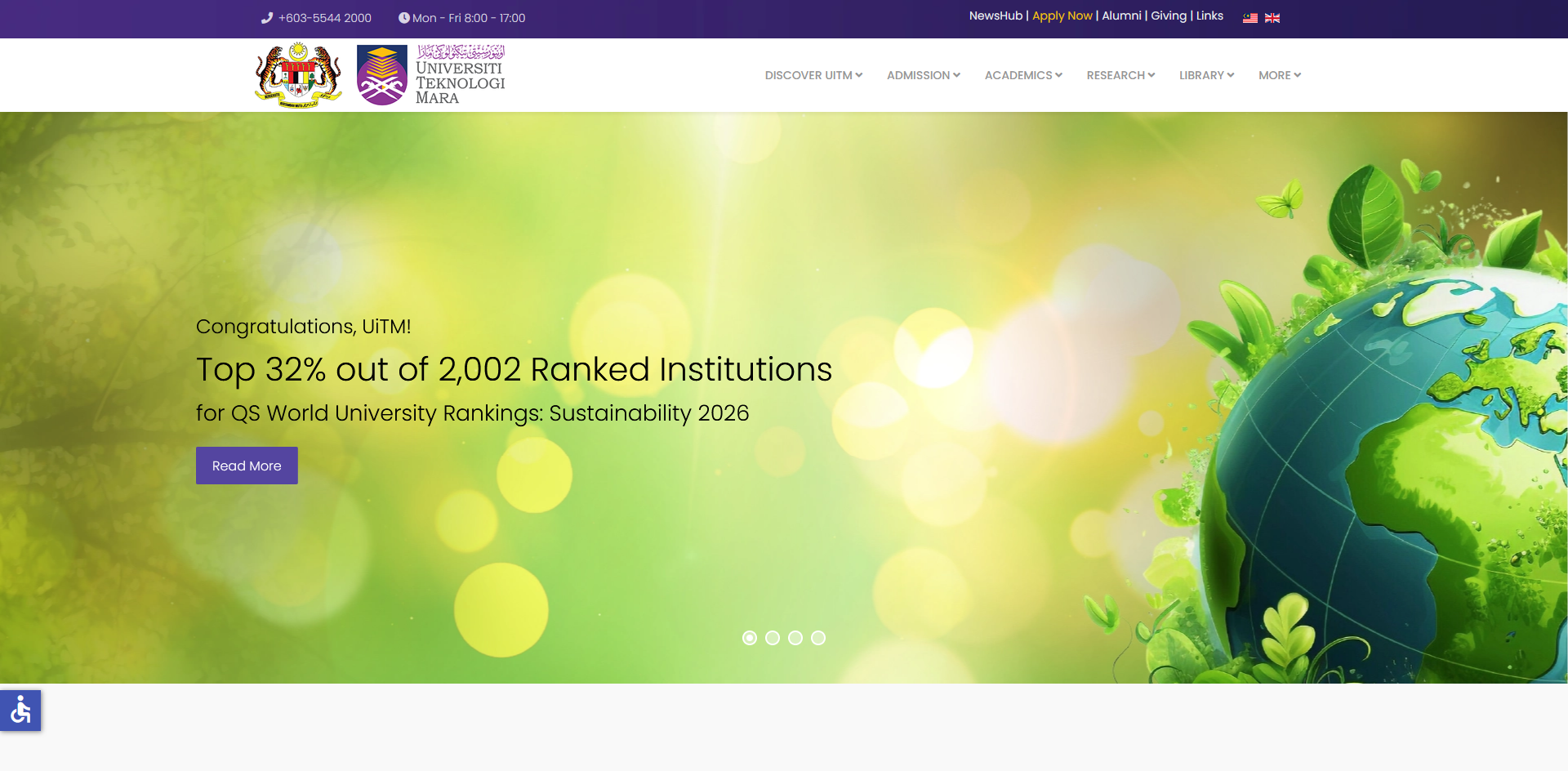Viewport: 1568px width, 771px height.
Task: Click the phone handset icon
Action: [267, 18]
